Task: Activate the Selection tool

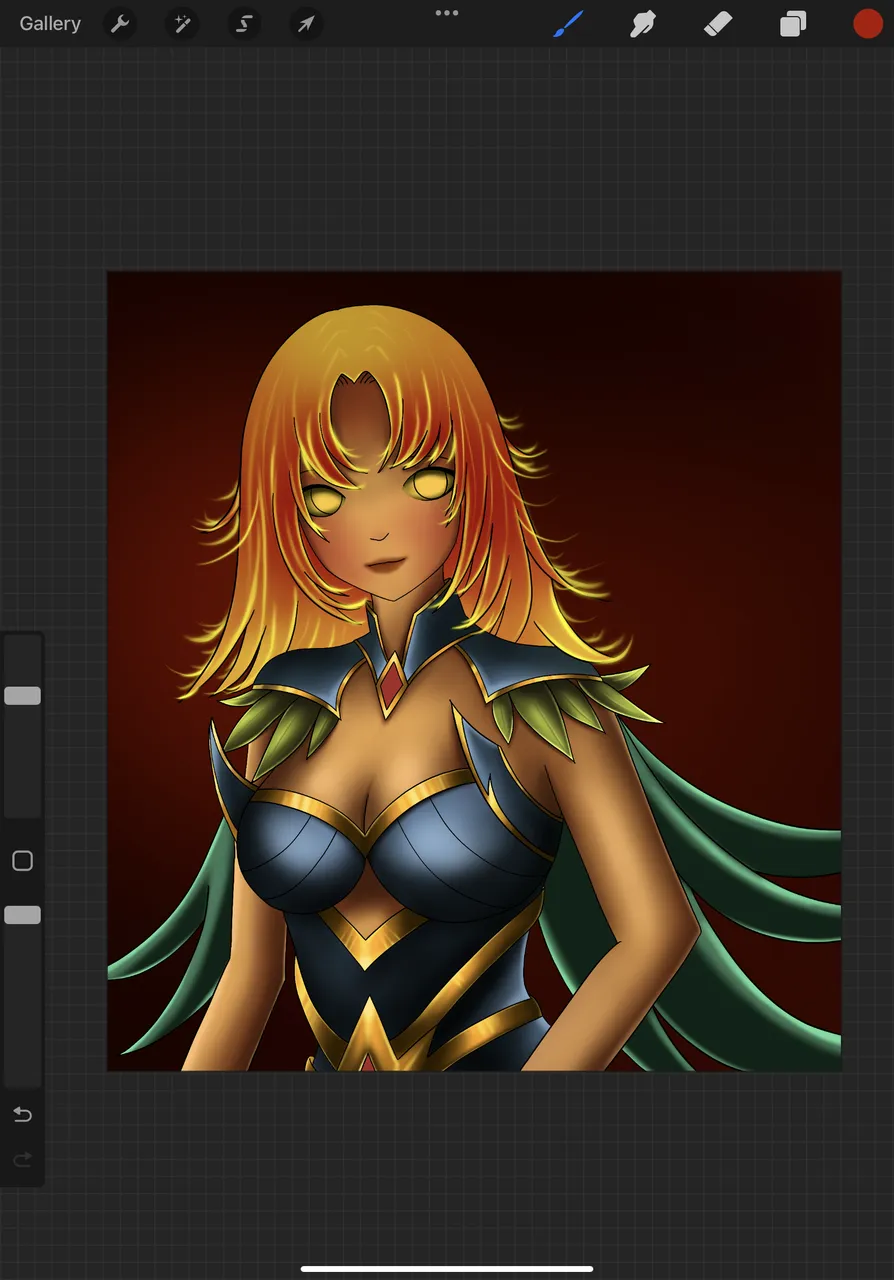Action: coord(244,24)
